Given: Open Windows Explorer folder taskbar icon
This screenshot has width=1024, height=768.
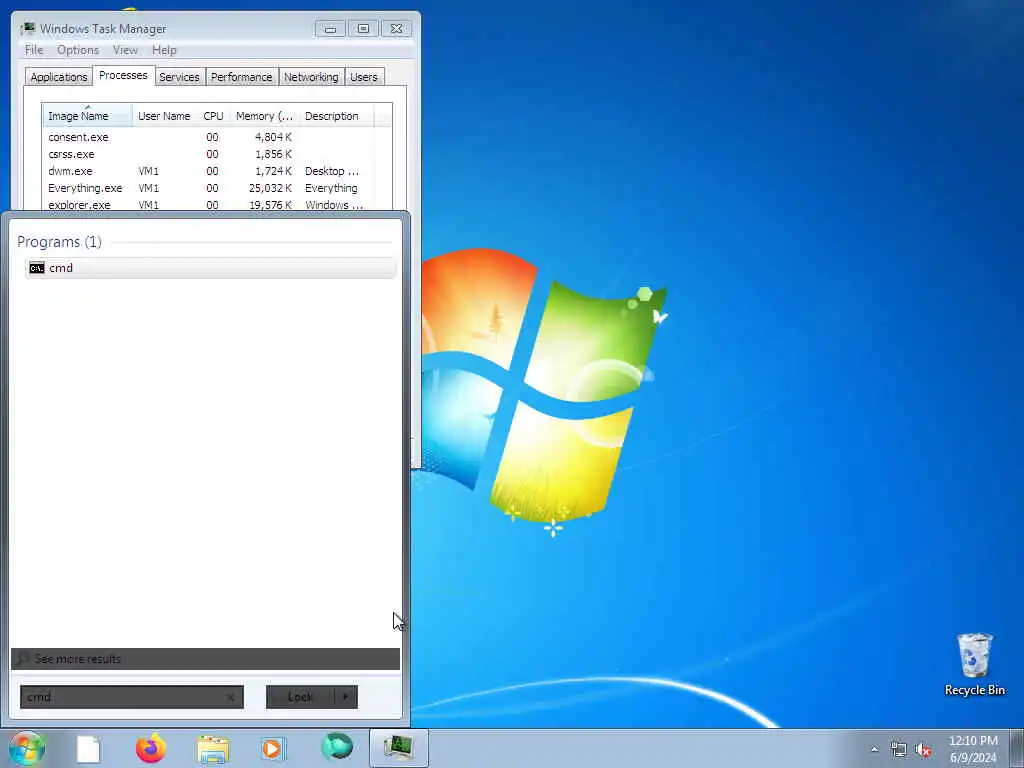Looking at the screenshot, I should [x=214, y=749].
